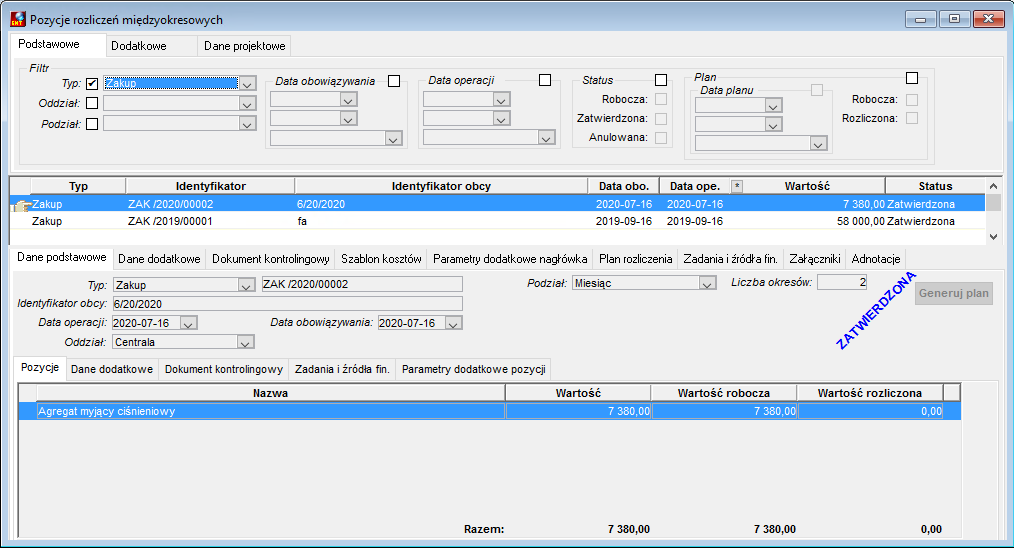Image resolution: width=1014 pixels, height=548 pixels.
Task: Open the Adnotacje tab
Action: pos(876,259)
